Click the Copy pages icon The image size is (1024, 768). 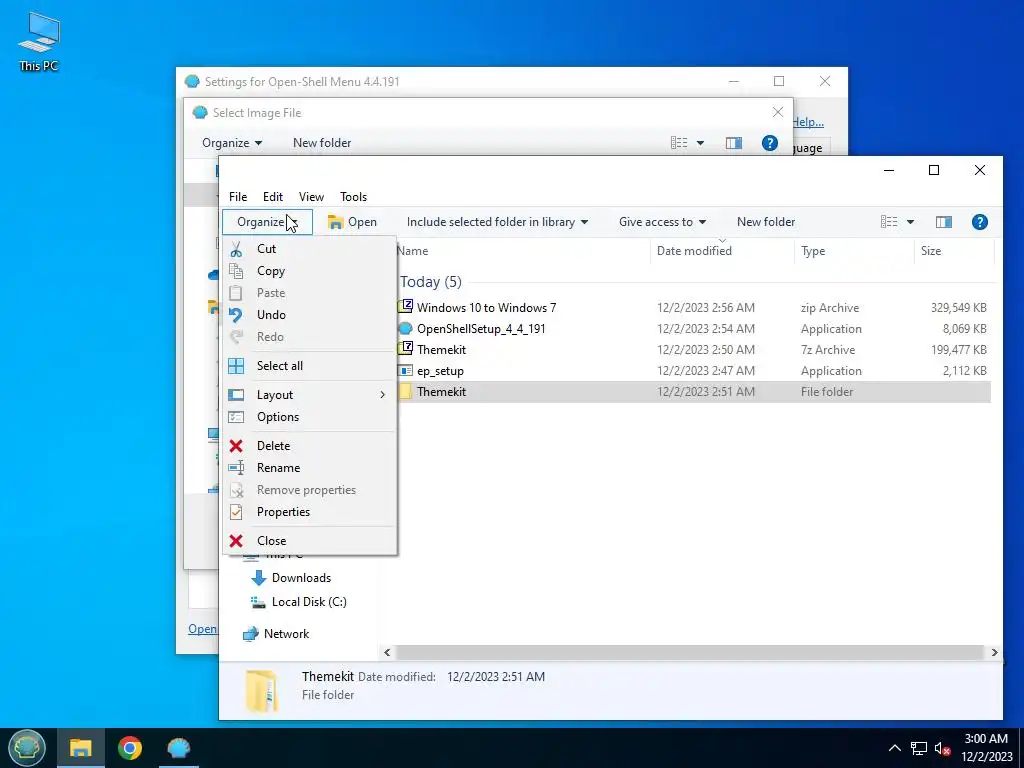click(x=236, y=271)
